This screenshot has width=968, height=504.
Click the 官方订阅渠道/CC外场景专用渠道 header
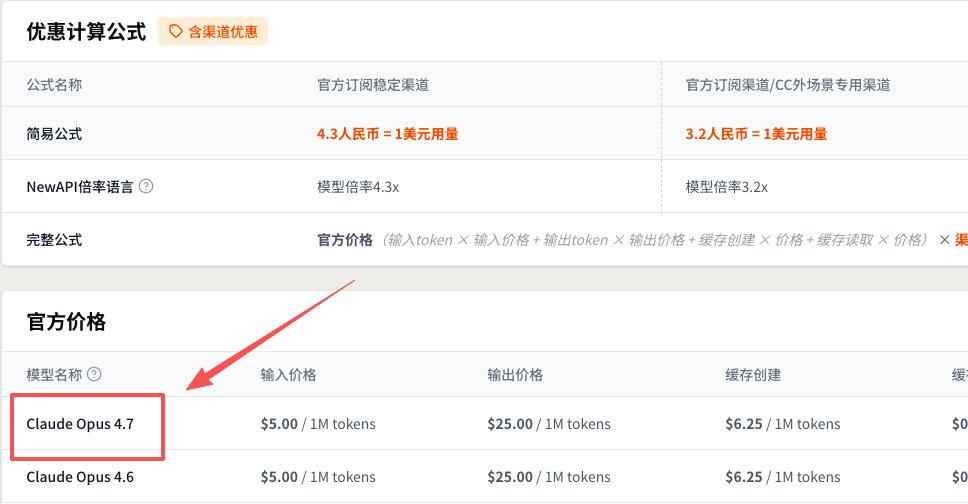click(788, 85)
